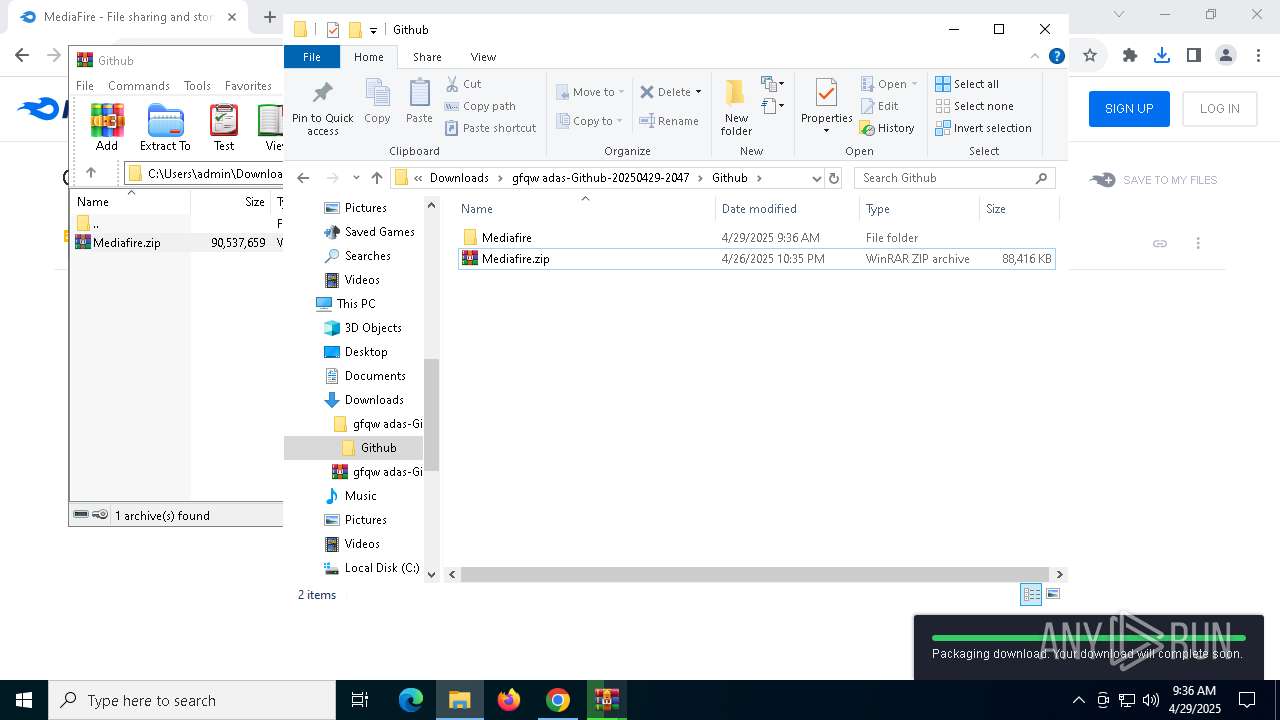1280x720 pixels.
Task: Open Microsoft Edge from the taskbar
Action: 411,700
